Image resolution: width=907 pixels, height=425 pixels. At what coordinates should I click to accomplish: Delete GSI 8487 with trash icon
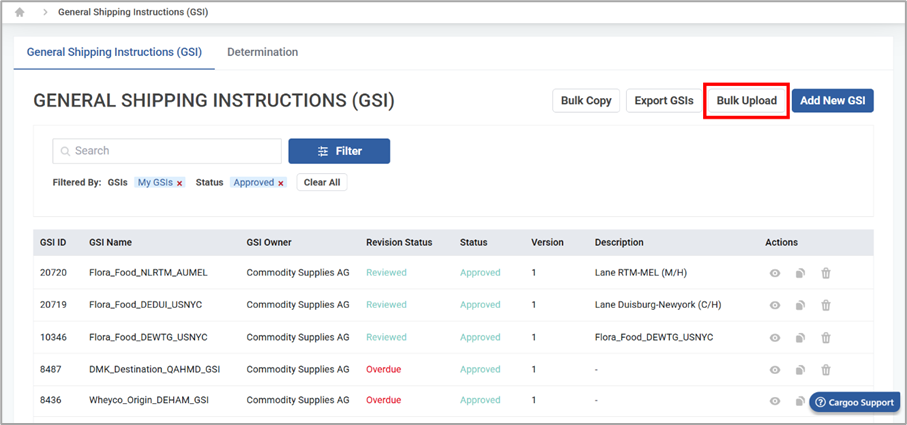(x=826, y=369)
